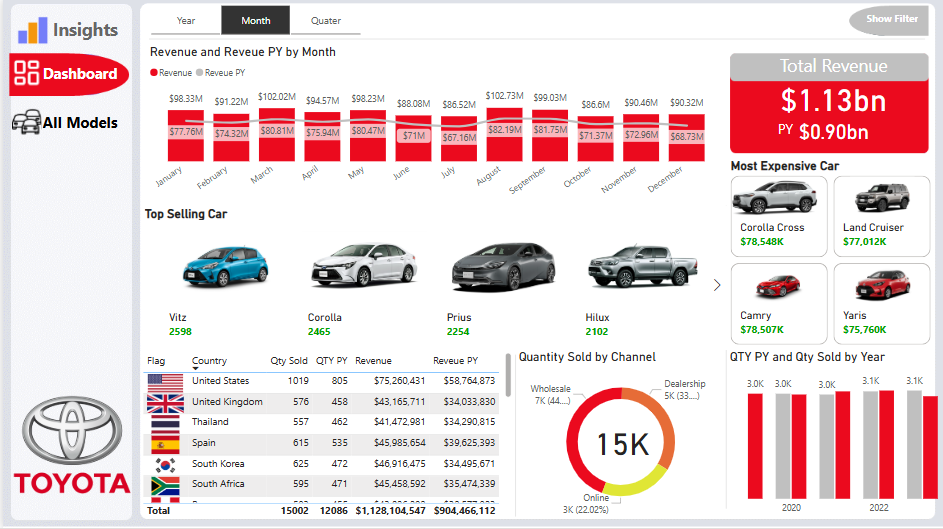943x529 pixels.
Task: Click the 2020 axis label
Action: (x=791, y=508)
